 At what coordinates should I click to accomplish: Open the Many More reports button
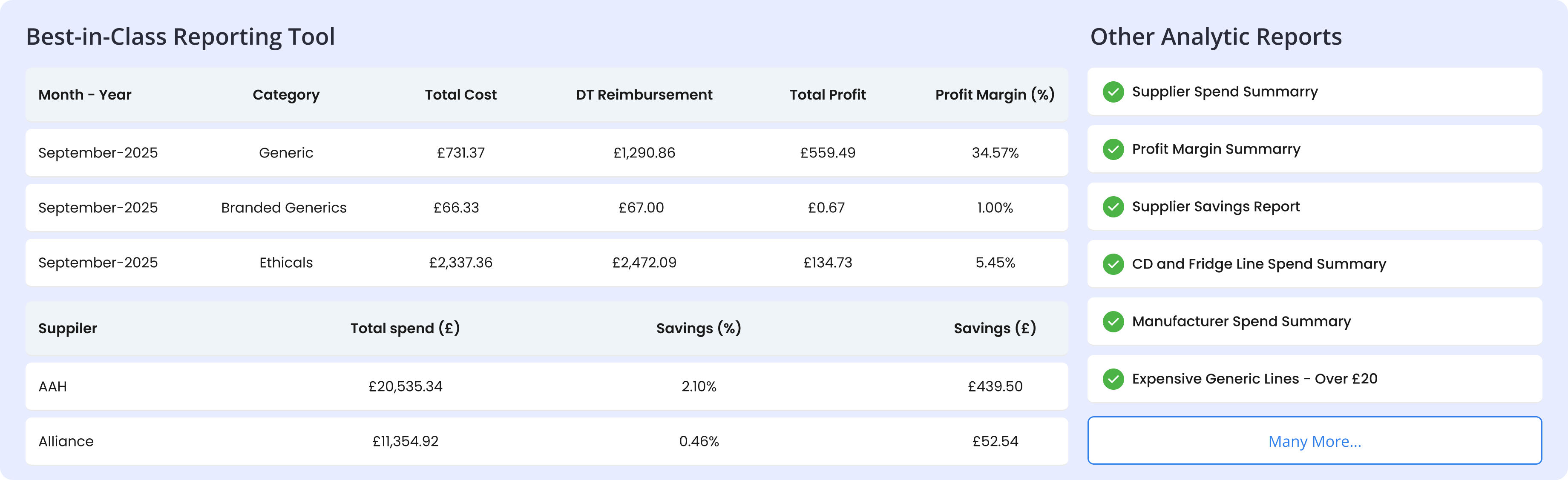1314,441
